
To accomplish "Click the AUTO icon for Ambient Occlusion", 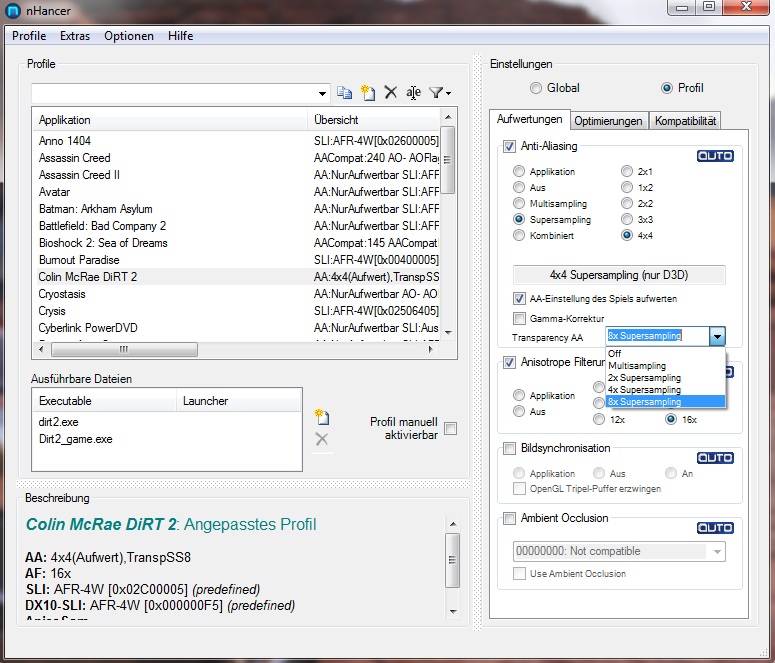I will [715, 528].
